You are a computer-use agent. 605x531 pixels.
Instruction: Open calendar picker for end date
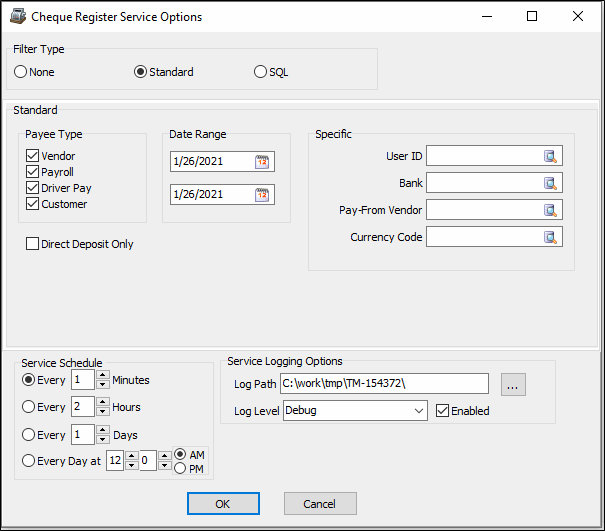(263, 194)
